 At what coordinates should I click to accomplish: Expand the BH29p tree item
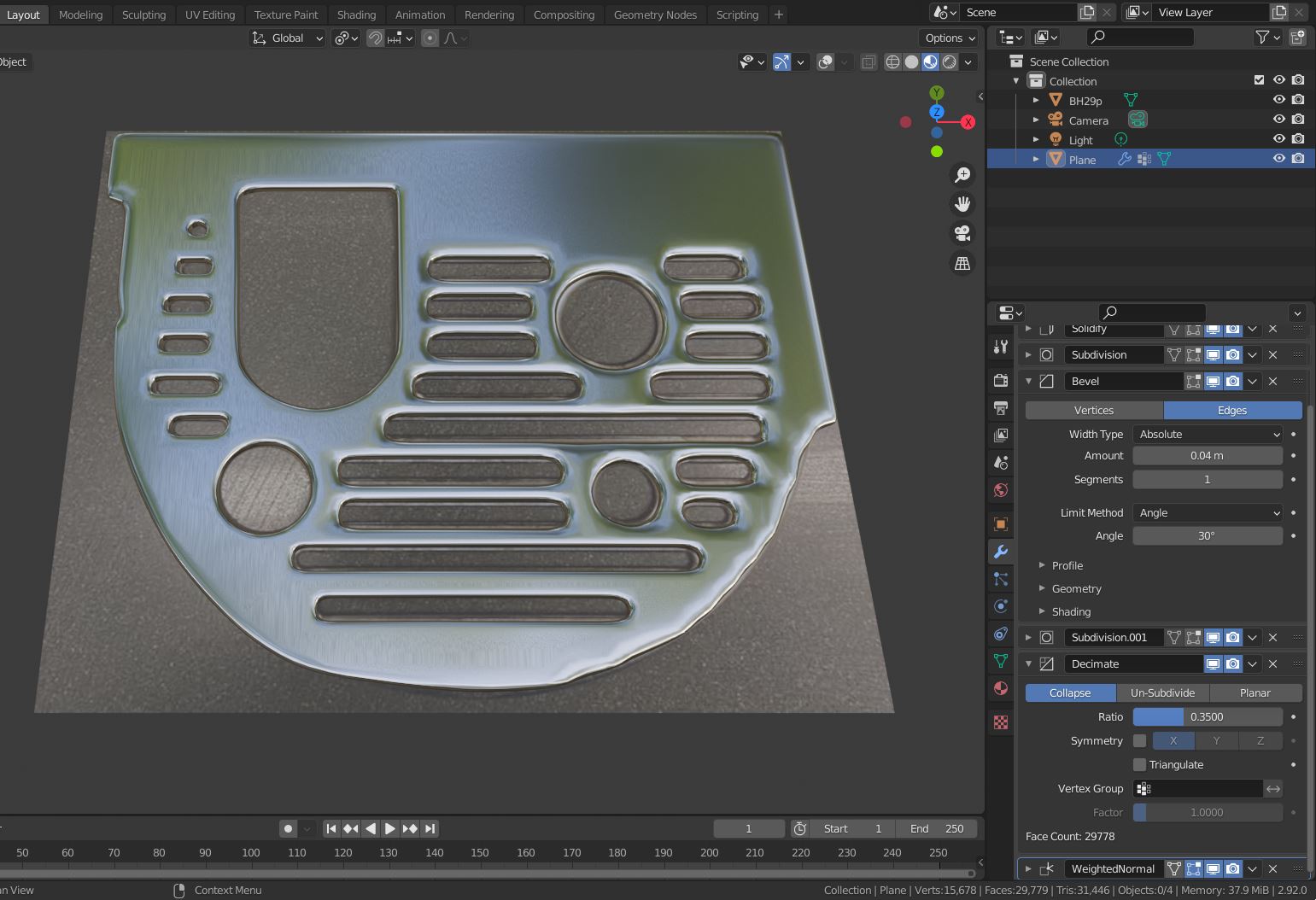pos(1036,100)
